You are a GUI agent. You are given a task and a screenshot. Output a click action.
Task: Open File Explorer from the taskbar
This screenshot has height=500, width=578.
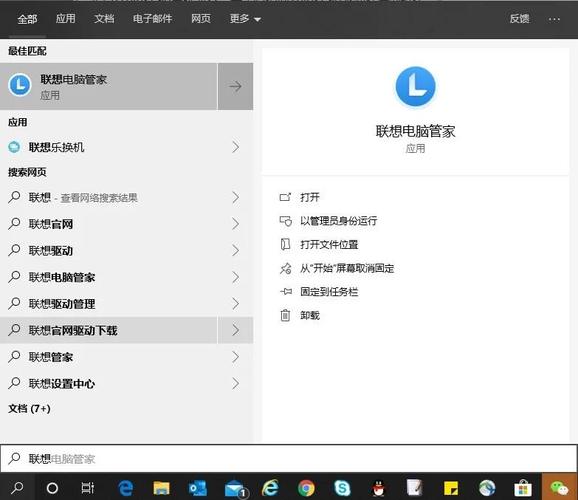coord(161,488)
